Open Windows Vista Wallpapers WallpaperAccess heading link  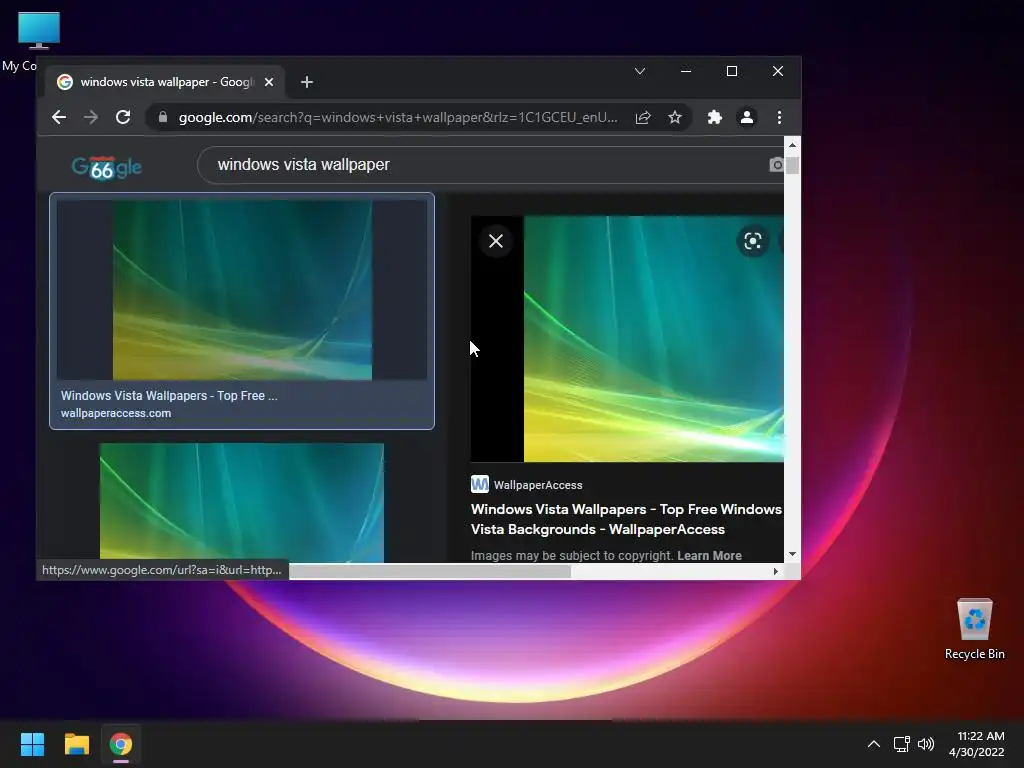tap(626, 519)
